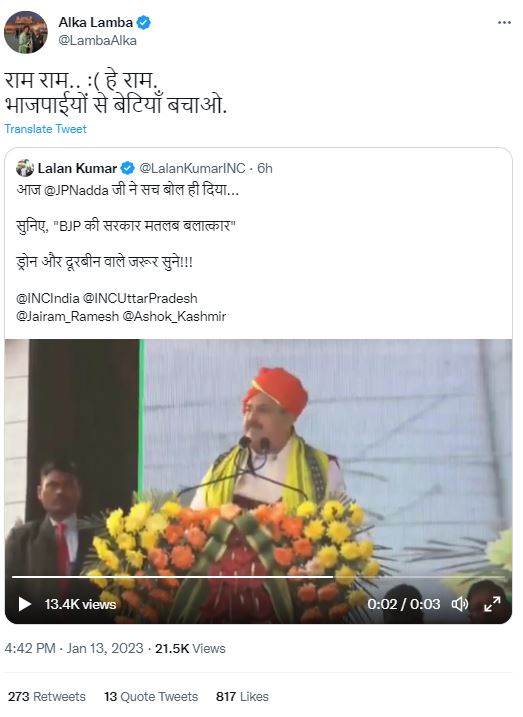Open the @LambaAlka handle
The height and width of the screenshot is (717, 523).
[x=97, y=41]
